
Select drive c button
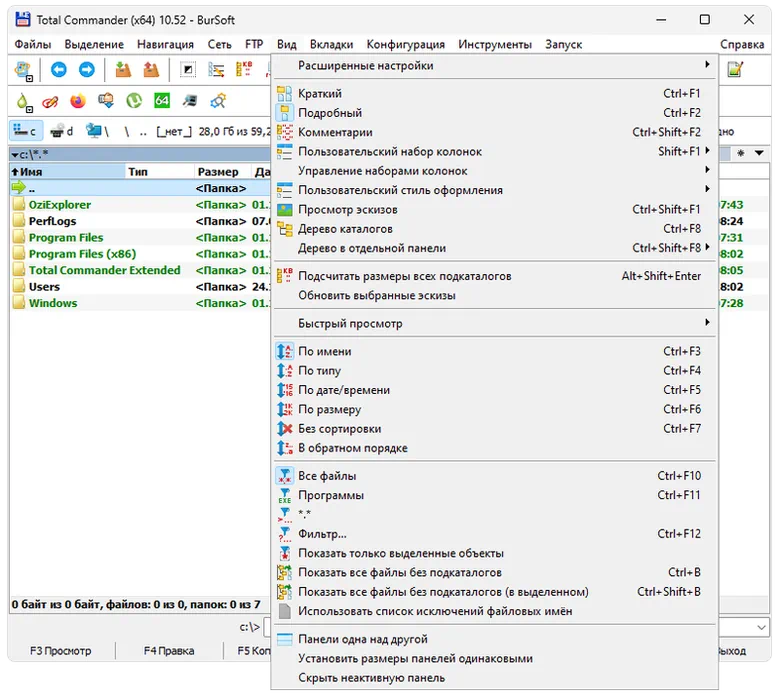tap(25, 131)
